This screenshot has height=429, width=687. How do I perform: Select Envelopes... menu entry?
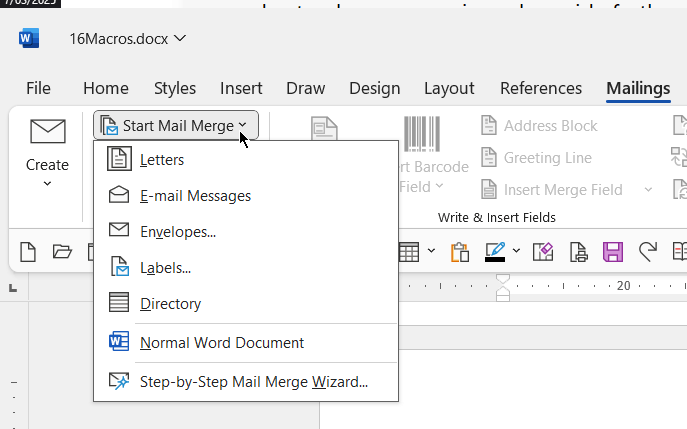(246, 232)
